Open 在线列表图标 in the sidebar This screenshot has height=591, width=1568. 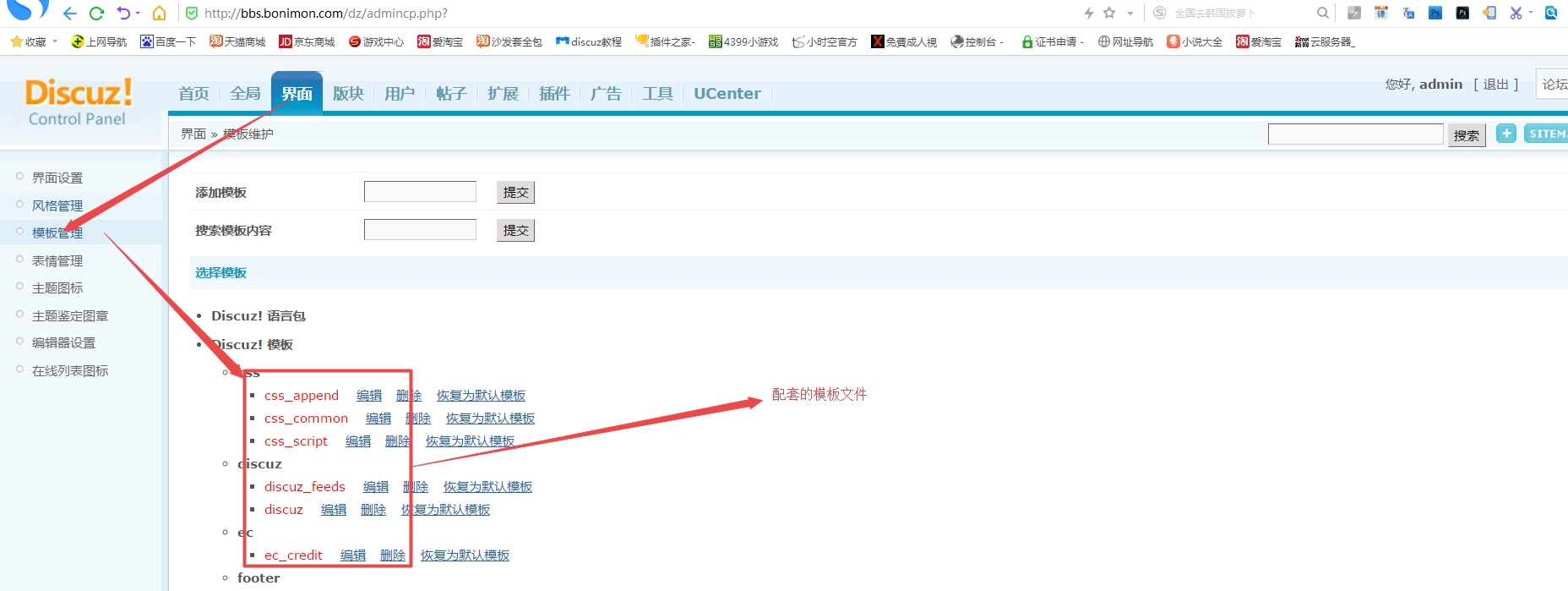(x=70, y=370)
